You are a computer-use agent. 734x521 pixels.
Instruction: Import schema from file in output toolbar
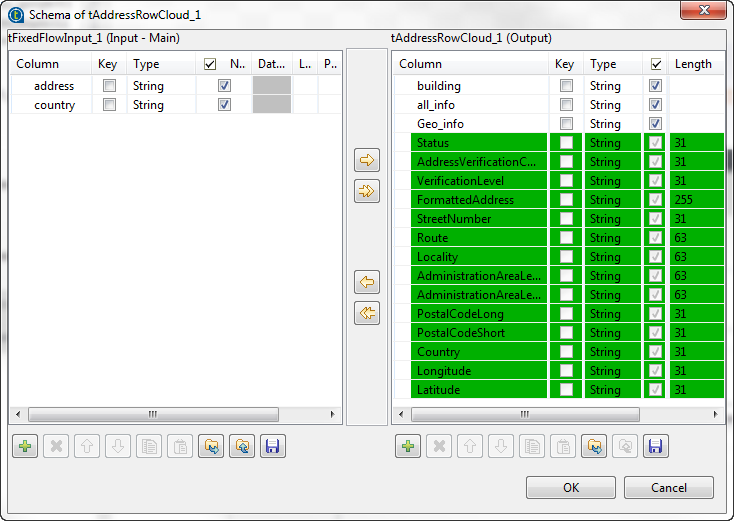point(594,446)
